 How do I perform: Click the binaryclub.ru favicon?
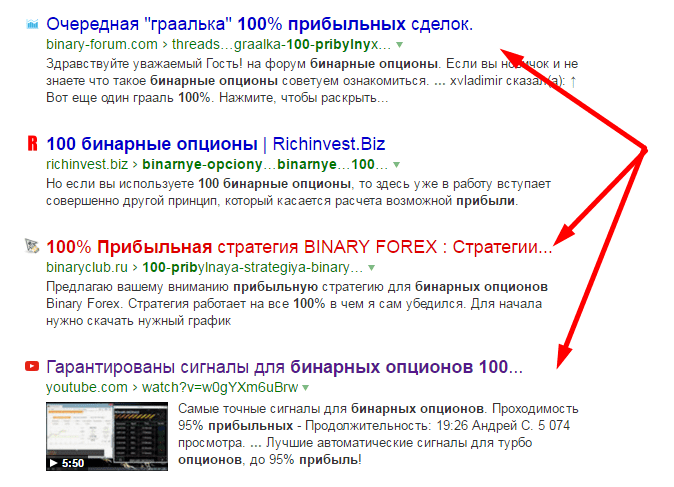pyautogui.click(x=32, y=246)
